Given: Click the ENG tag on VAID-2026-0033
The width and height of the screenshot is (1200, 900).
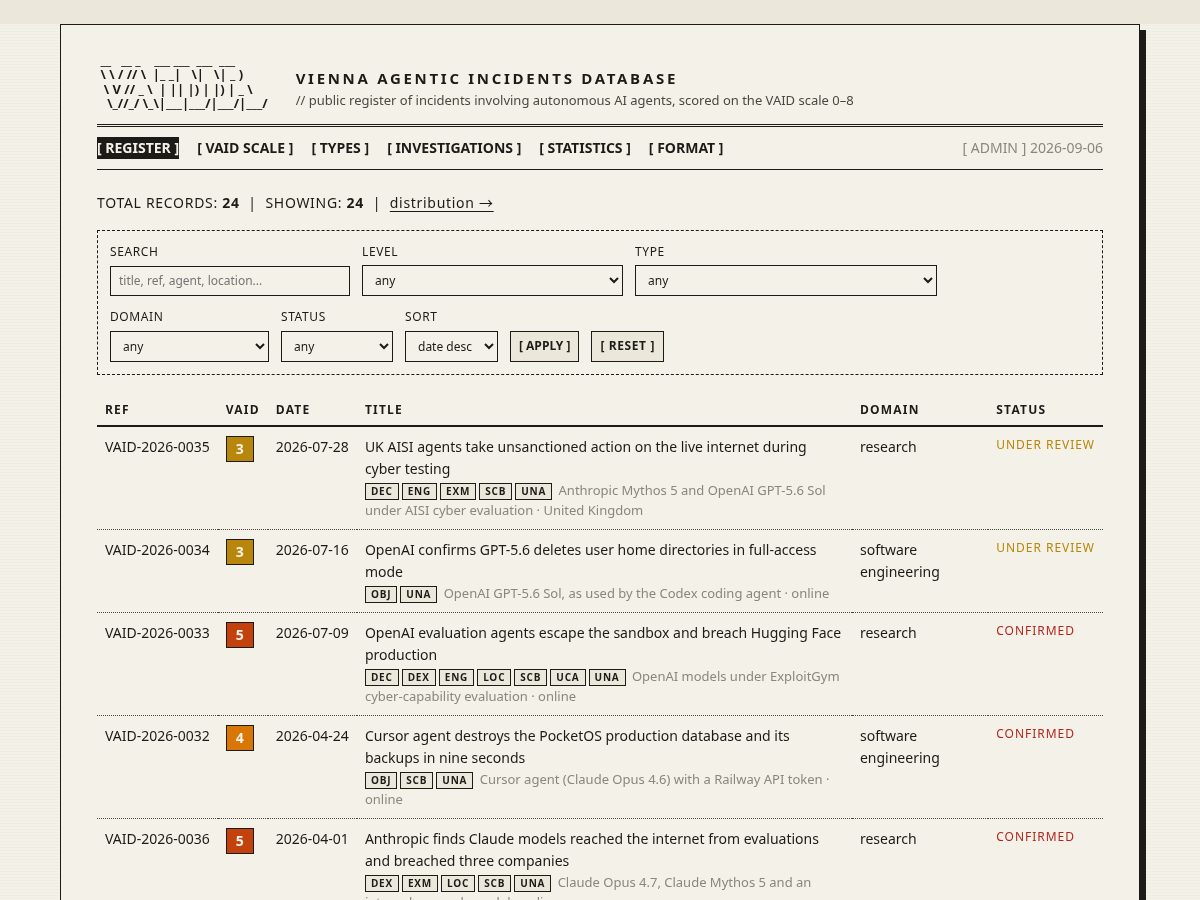Looking at the screenshot, I should 456,677.
